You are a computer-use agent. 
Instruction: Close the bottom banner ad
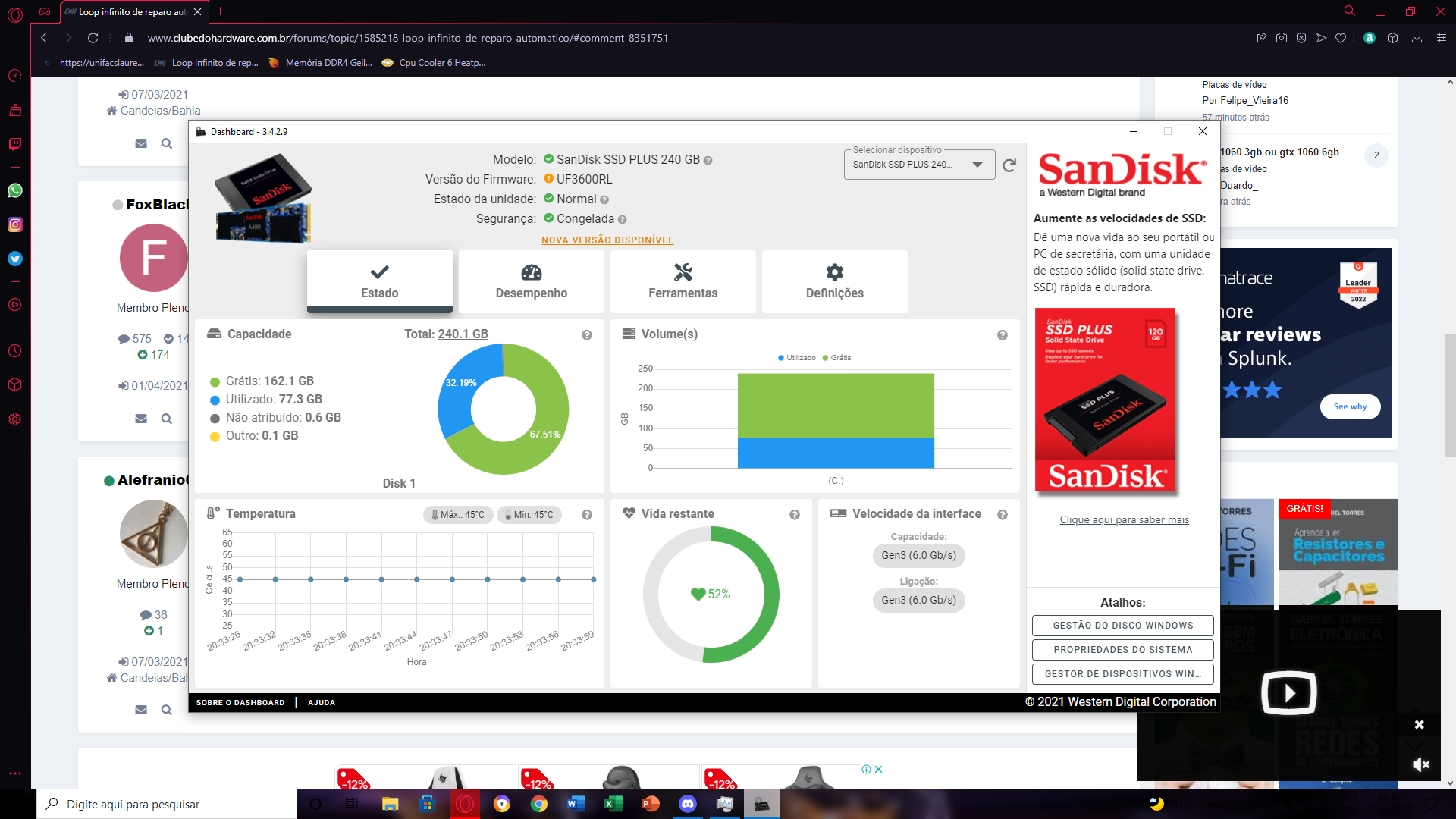click(x=878, y=770)
